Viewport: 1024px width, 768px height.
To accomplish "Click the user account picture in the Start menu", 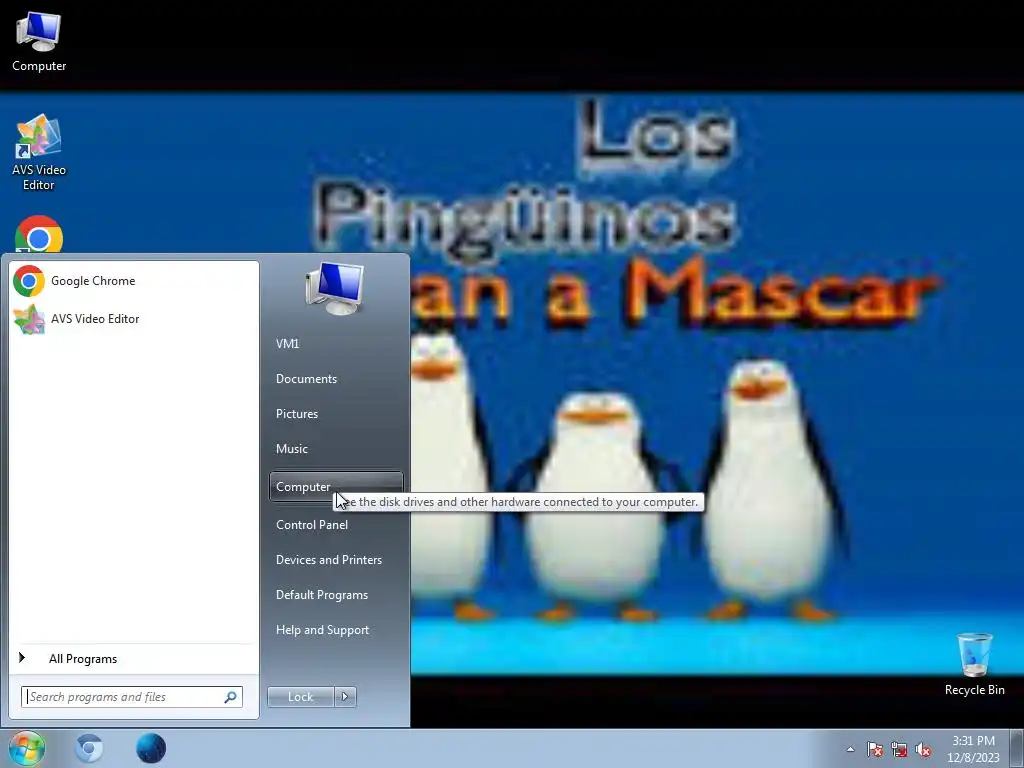I will click(334, 287).
